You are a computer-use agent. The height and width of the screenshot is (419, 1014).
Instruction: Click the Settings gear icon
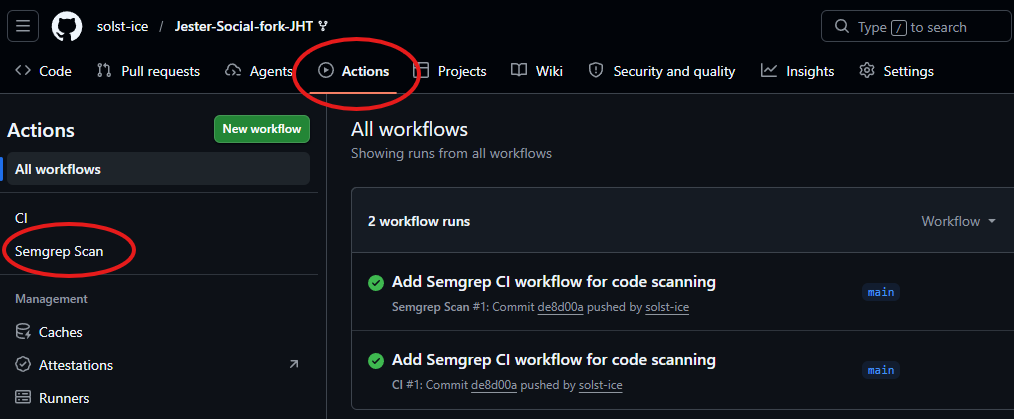[x=867, y=70]
